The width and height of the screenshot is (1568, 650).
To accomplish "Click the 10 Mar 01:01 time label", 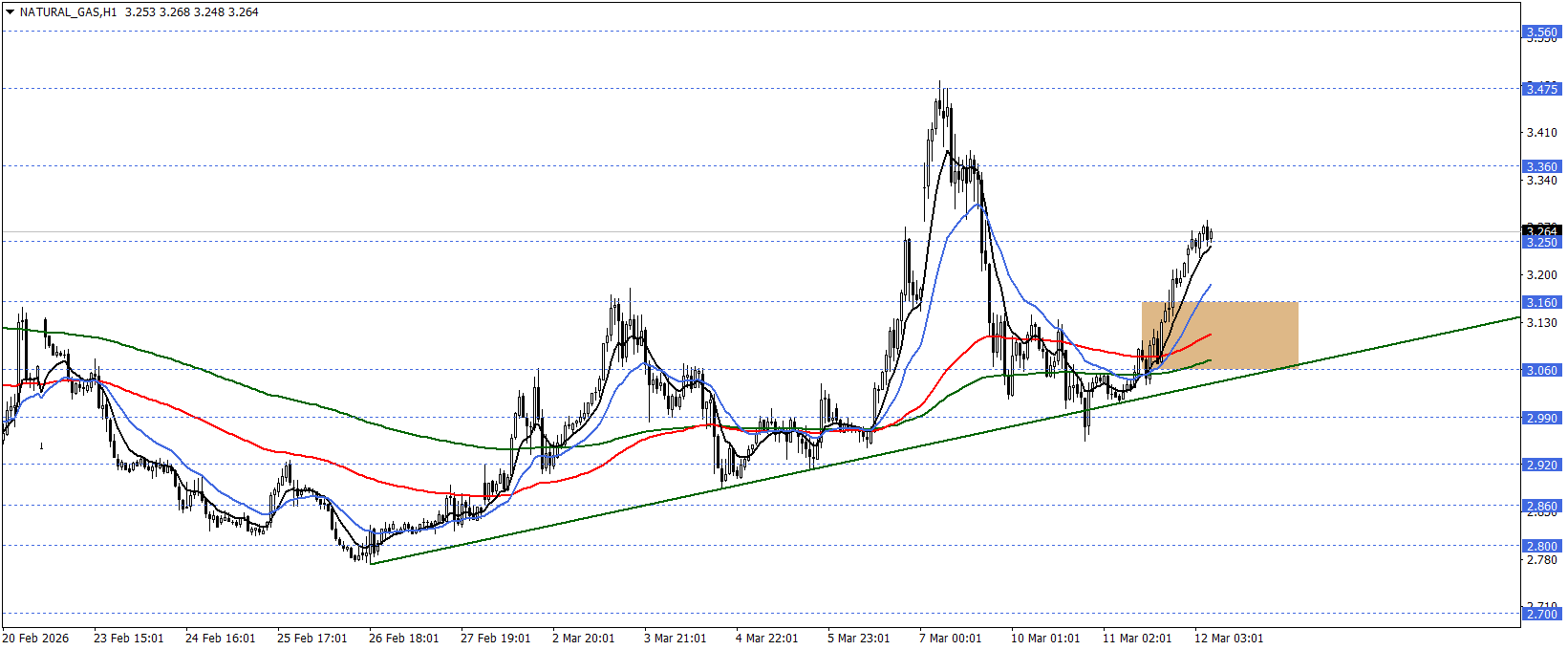I will [x=1046, y=639].
